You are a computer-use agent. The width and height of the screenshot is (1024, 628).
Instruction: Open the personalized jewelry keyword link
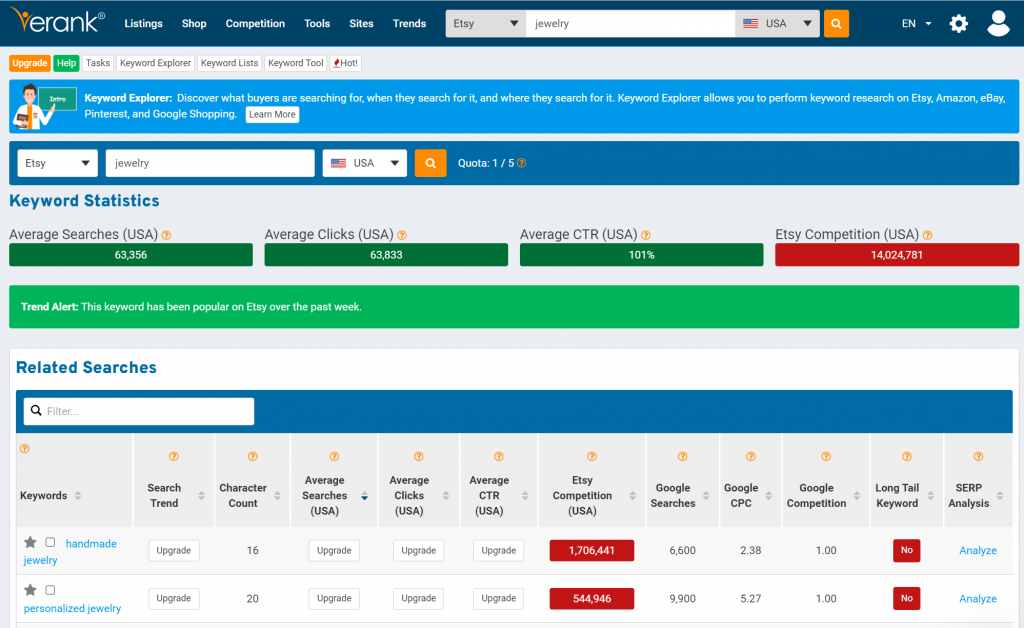72,608
